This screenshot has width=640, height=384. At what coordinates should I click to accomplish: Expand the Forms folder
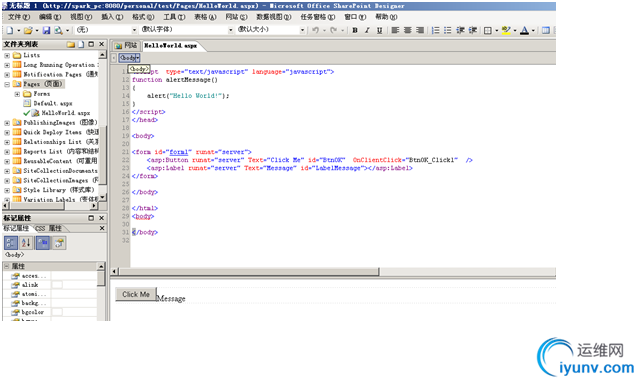17,94
